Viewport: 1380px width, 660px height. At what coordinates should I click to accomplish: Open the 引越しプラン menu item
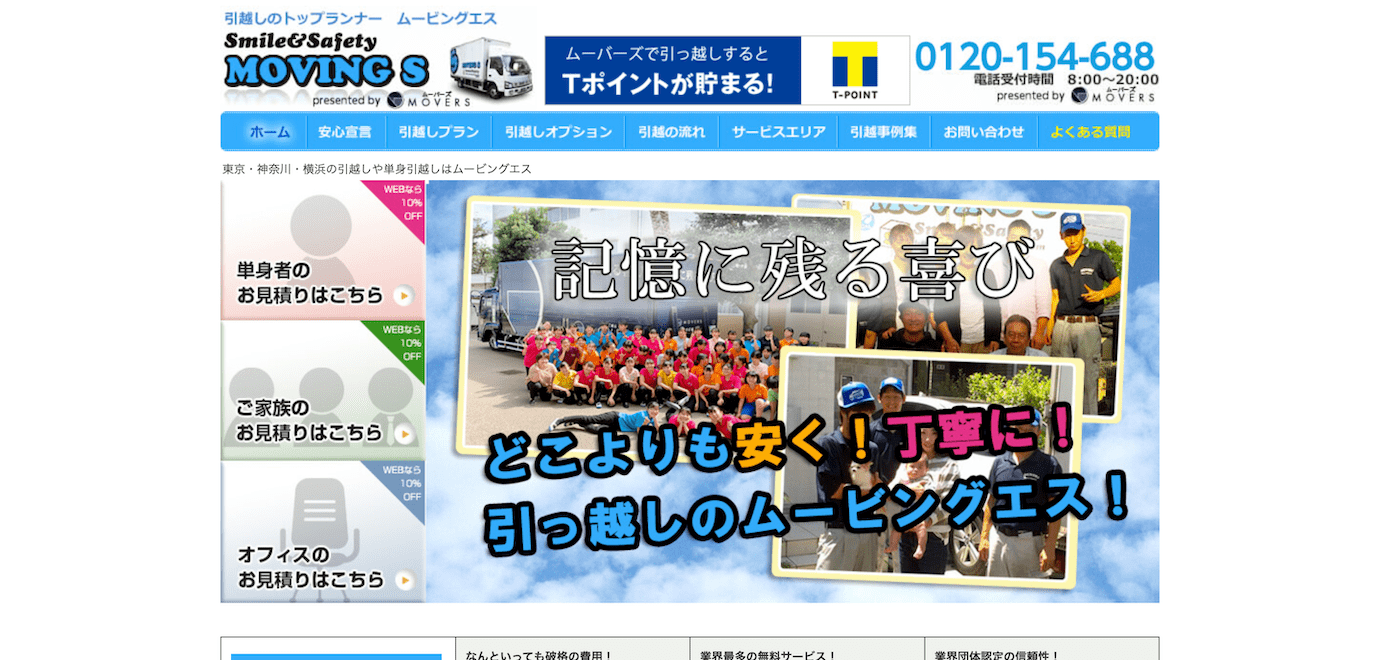click(x=438, y=131)
